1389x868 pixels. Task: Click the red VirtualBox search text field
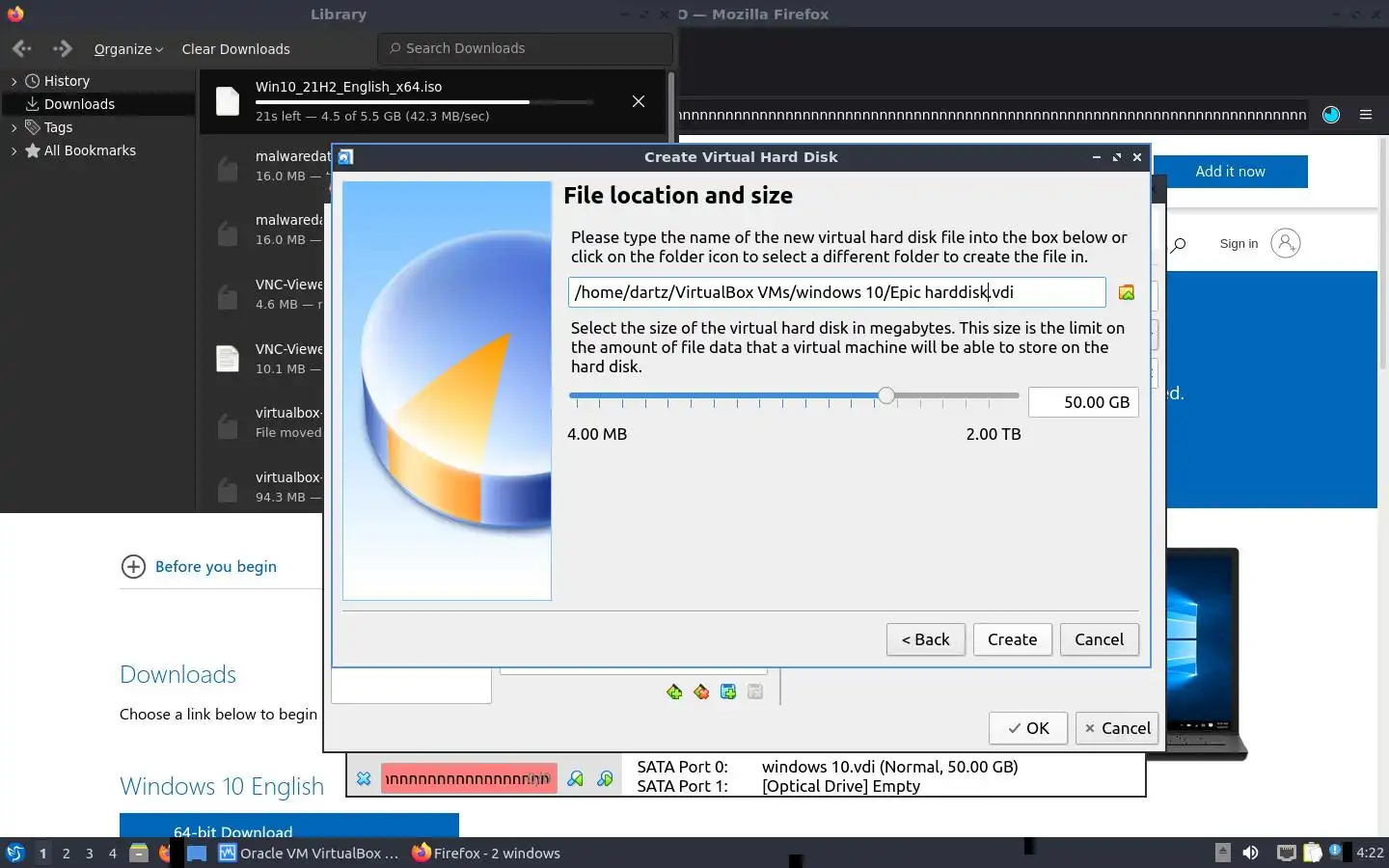click(x=469, y=778)
